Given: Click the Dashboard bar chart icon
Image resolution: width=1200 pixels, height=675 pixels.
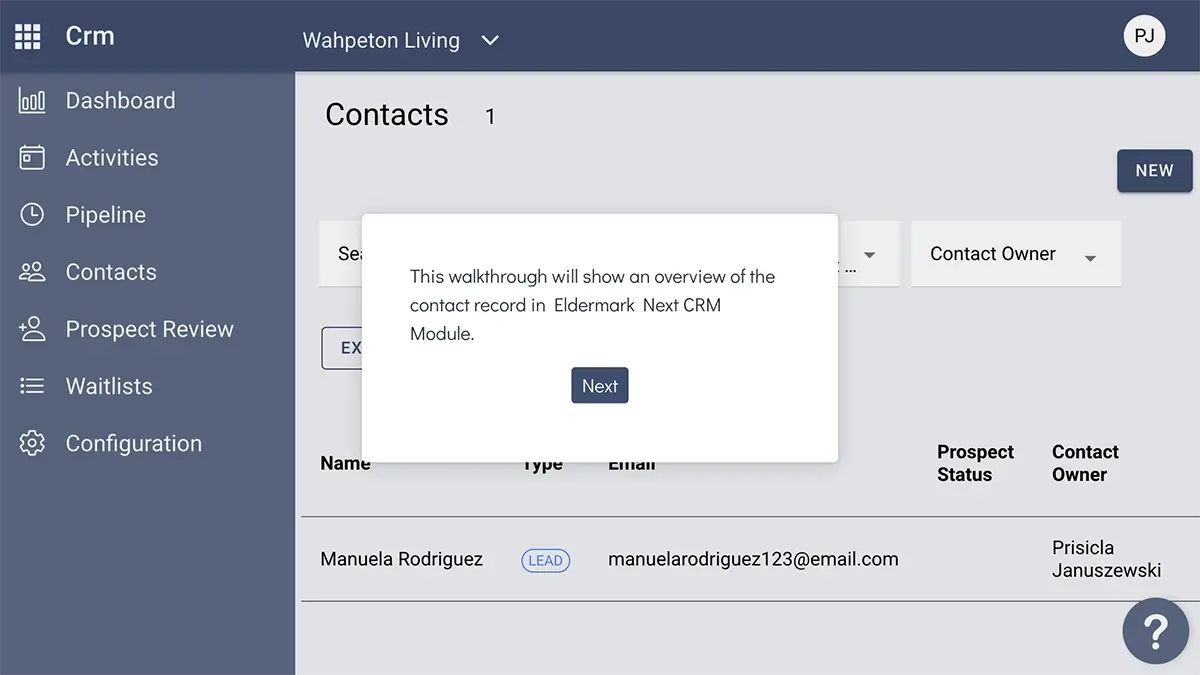Looking at the screenshot, I should (x=32, y=101).
